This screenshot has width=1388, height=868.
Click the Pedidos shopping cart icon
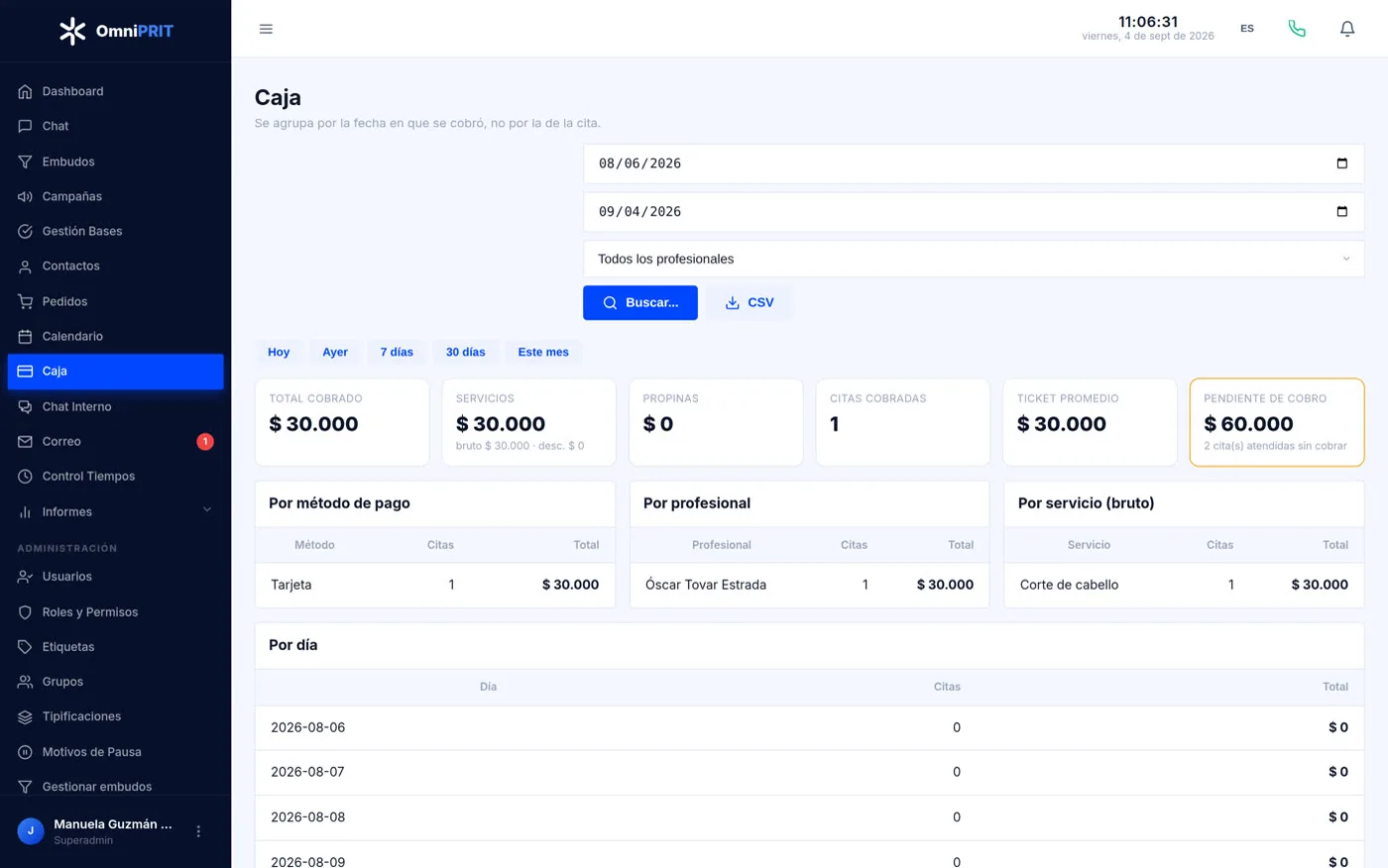(25, 301)
